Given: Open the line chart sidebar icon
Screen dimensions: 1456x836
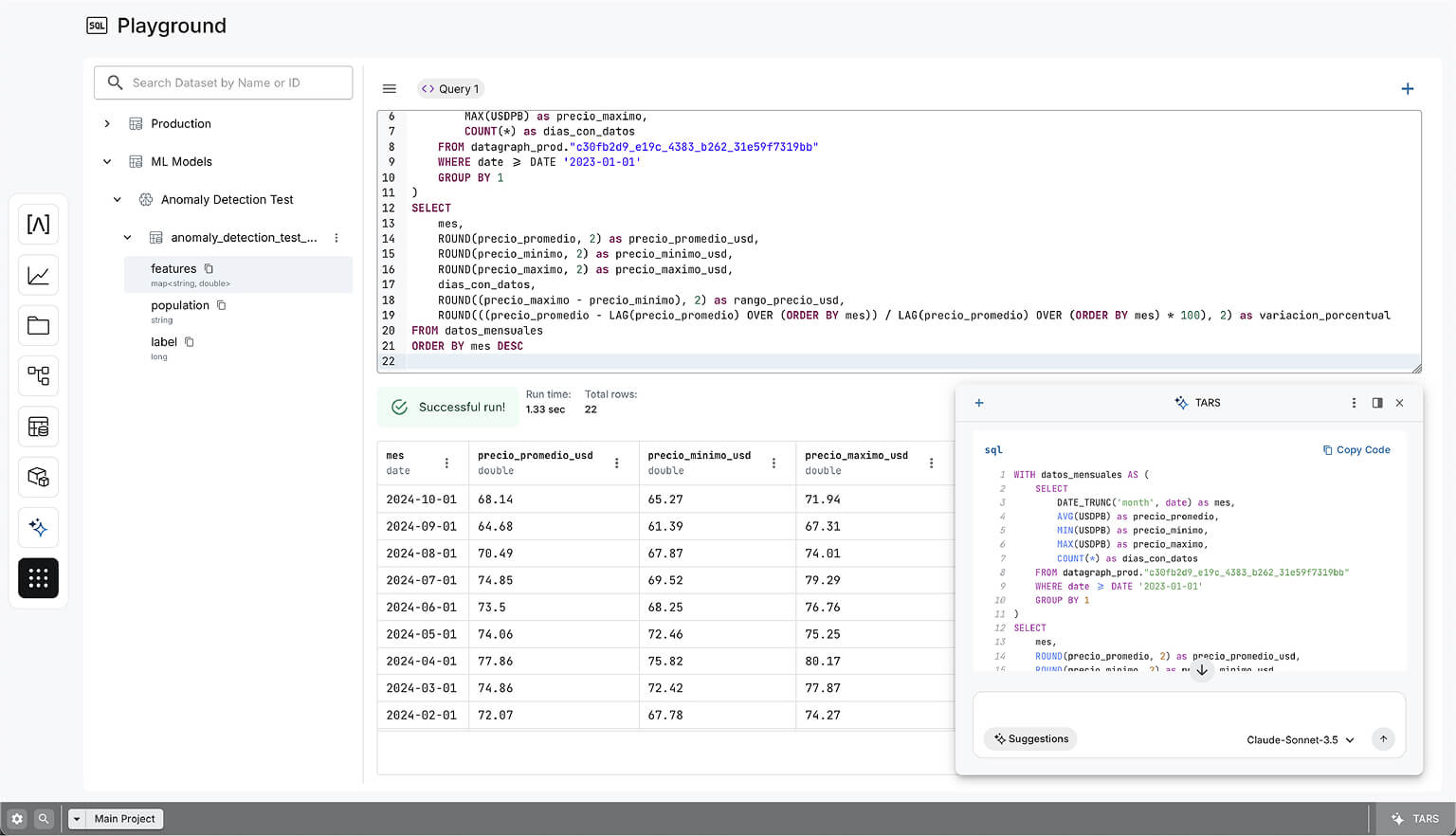Looking at the screenshot, I should click(x=38, y=276).
